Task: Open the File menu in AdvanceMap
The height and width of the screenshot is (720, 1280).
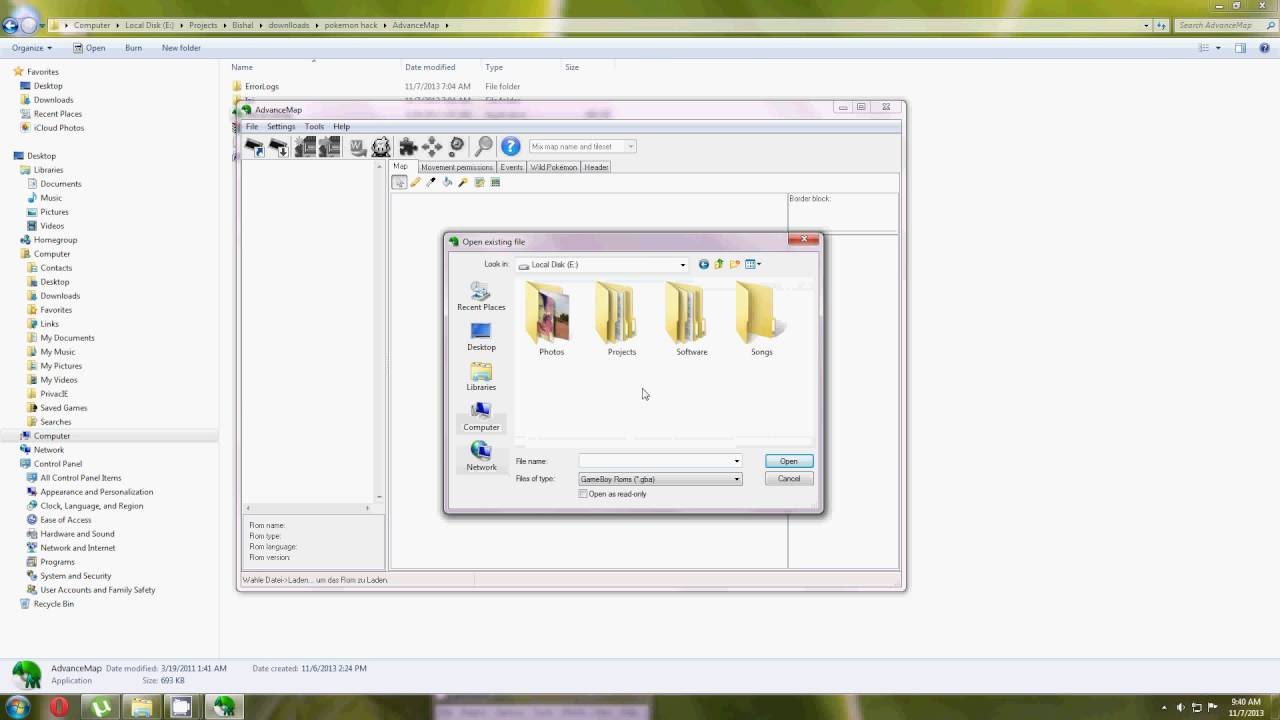Action: pos(252,127)
